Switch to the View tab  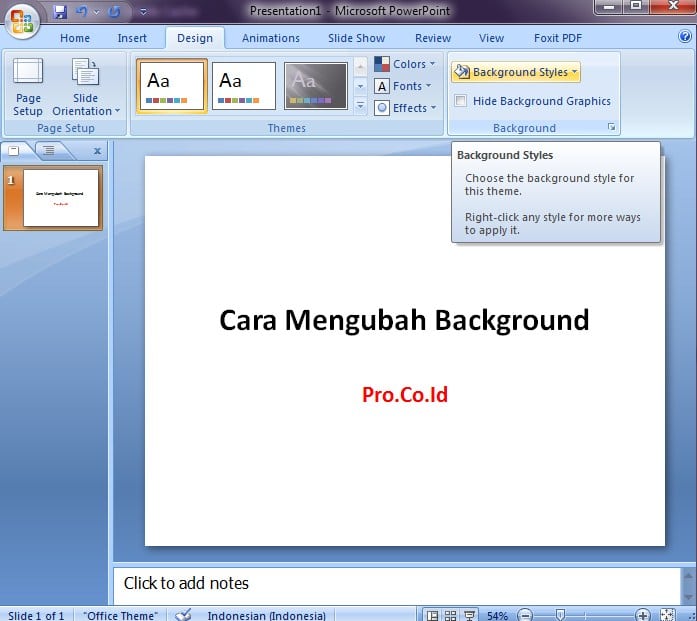pyautogui.click(x=491, y=38)
